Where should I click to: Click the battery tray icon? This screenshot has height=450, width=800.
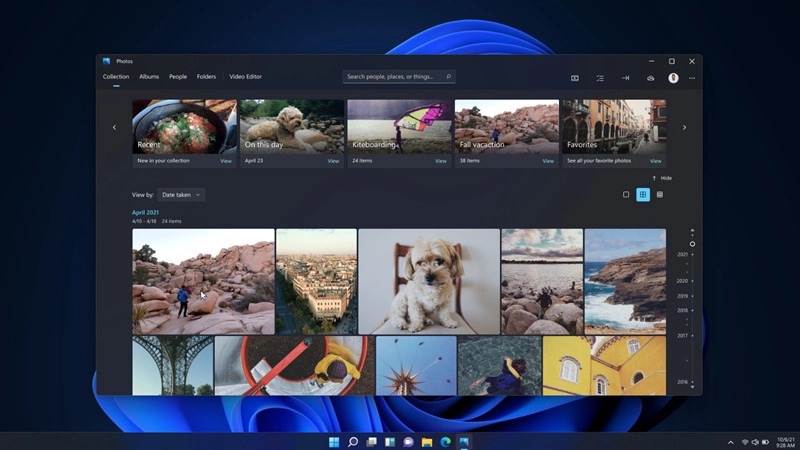click(765, 442)
